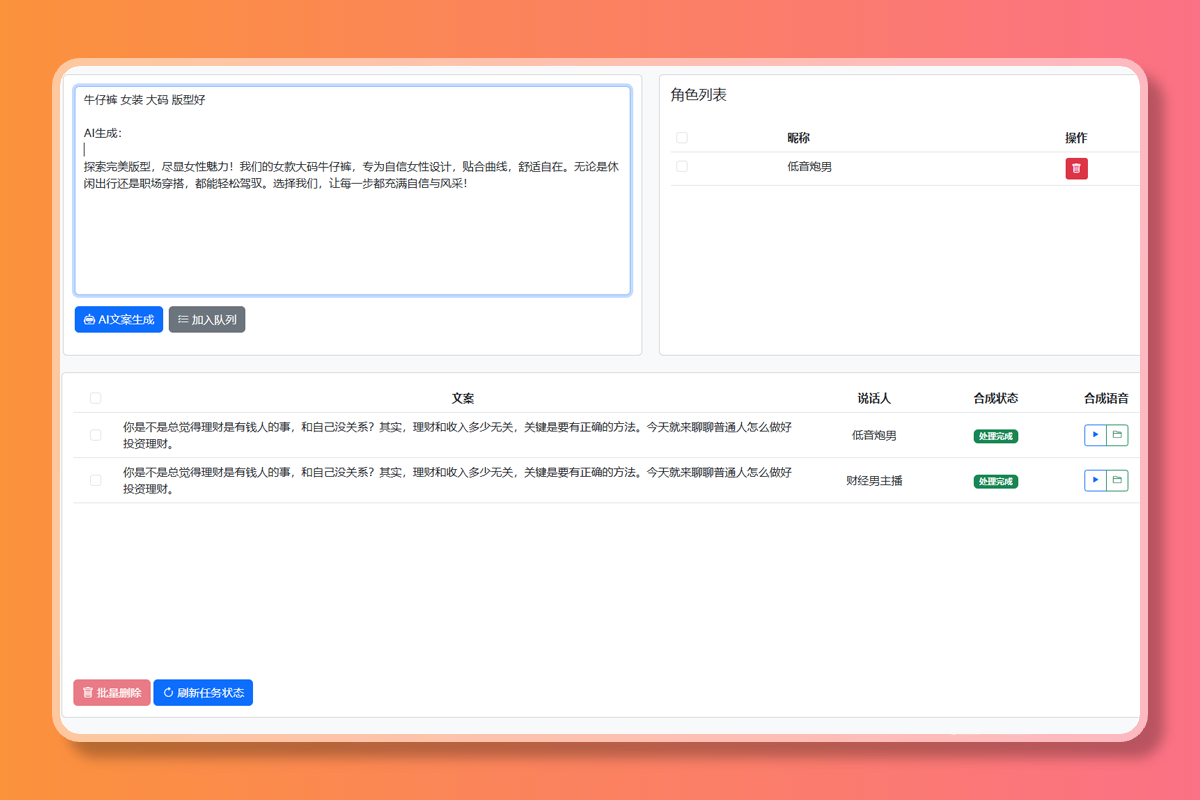Image resolution: width=1200 pixels, height=800 pixels.
Task: Select the 财经男主播 task row checkbox
Action: pos(96,481)
